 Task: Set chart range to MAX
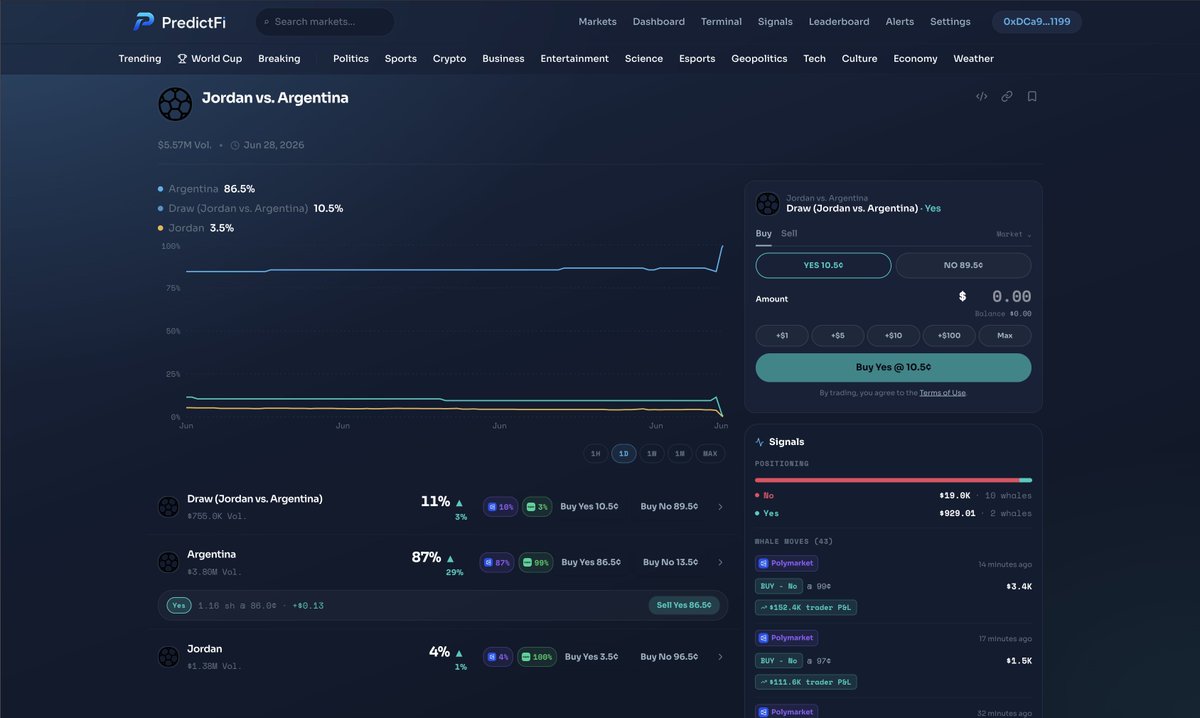[710, 454]
